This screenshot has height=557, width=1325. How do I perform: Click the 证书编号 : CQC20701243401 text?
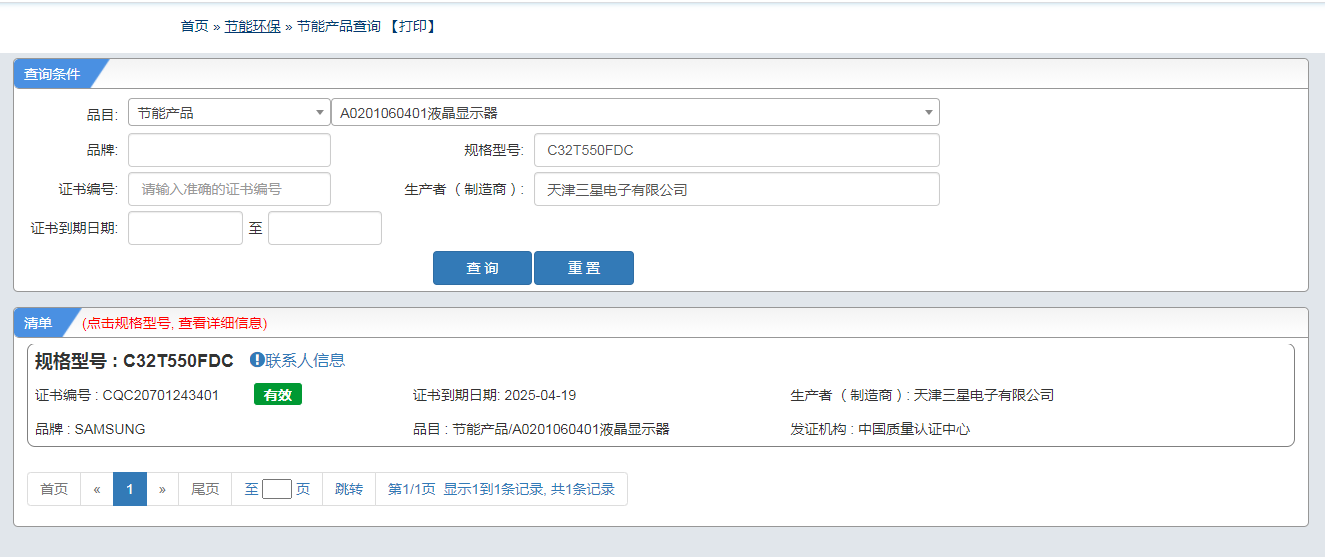(127, 395)
